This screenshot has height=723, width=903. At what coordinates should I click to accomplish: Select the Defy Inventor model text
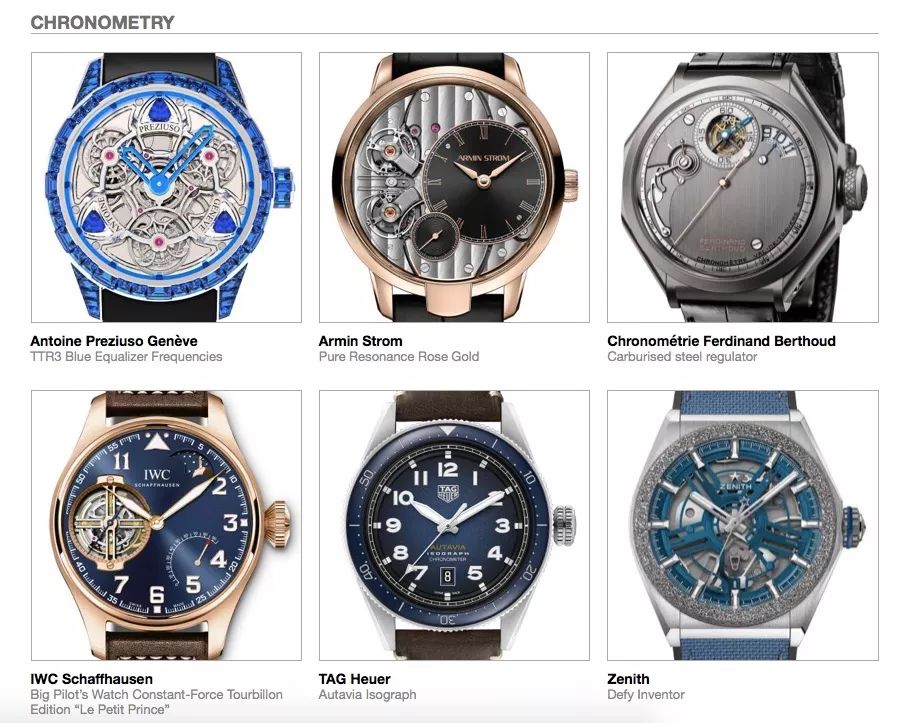point(646,695)
